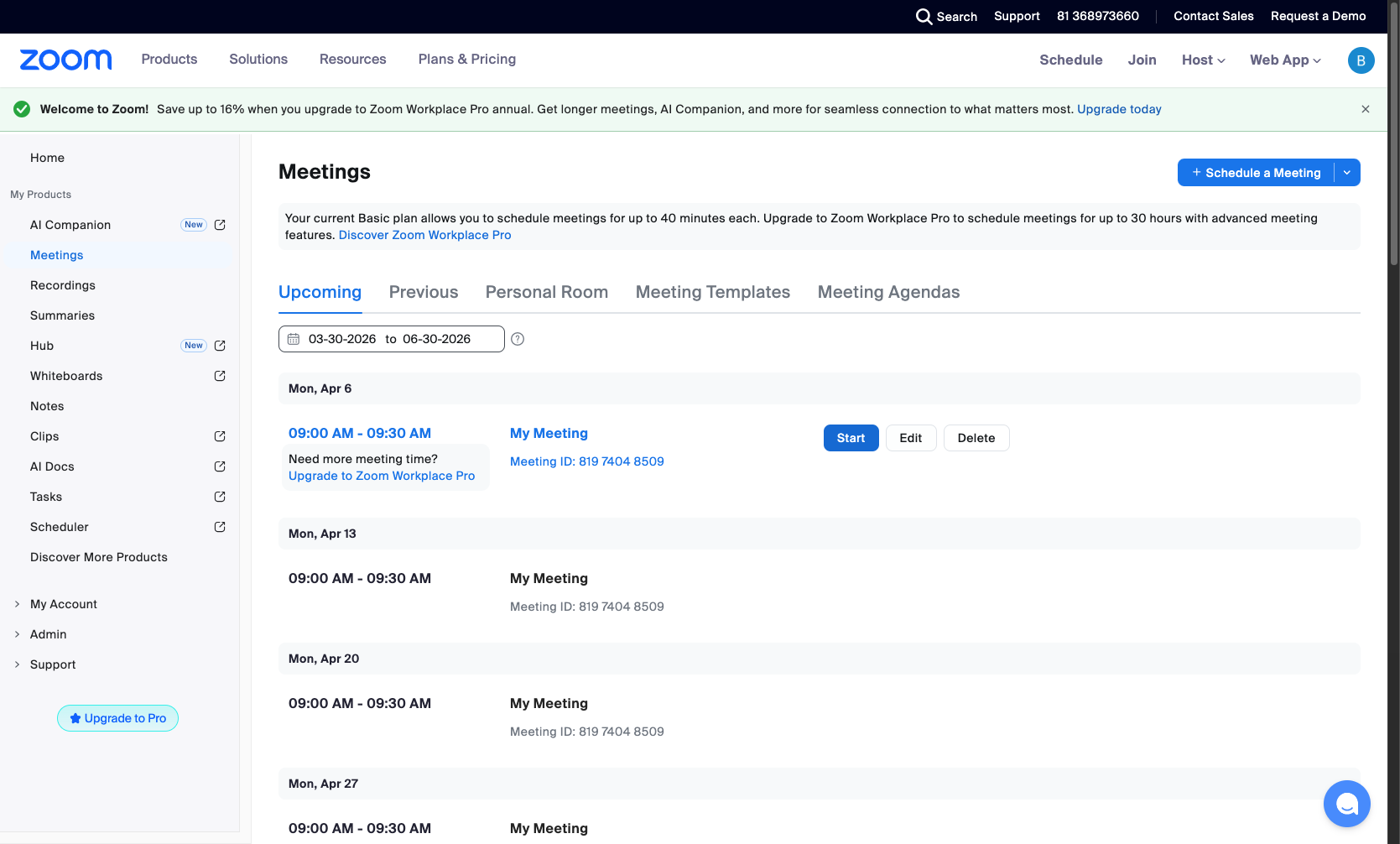
Task: Switch to Meeting Templates tab
Action: 713,292
